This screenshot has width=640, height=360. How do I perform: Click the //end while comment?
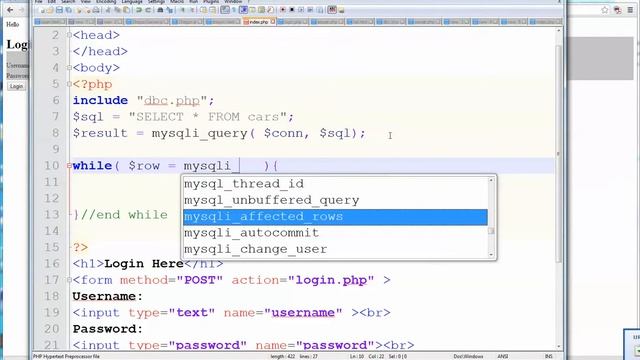[124, 215]
